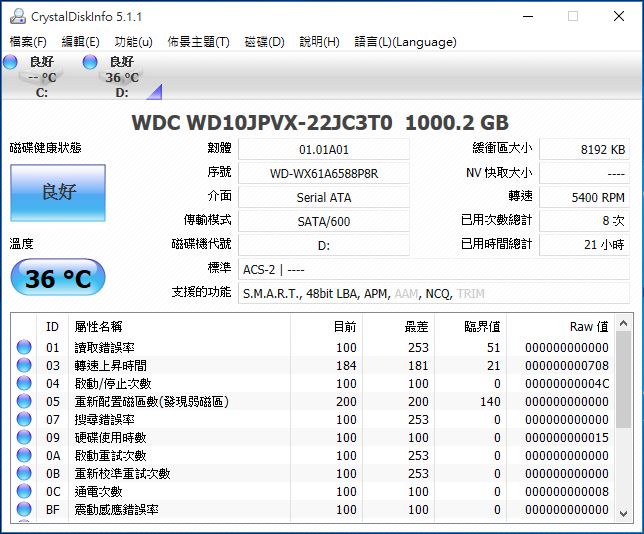This screenshot has height=534, width=644.
Task: Select the D: drive status orb
Action: pyautogui.click(x=90, y=62)
